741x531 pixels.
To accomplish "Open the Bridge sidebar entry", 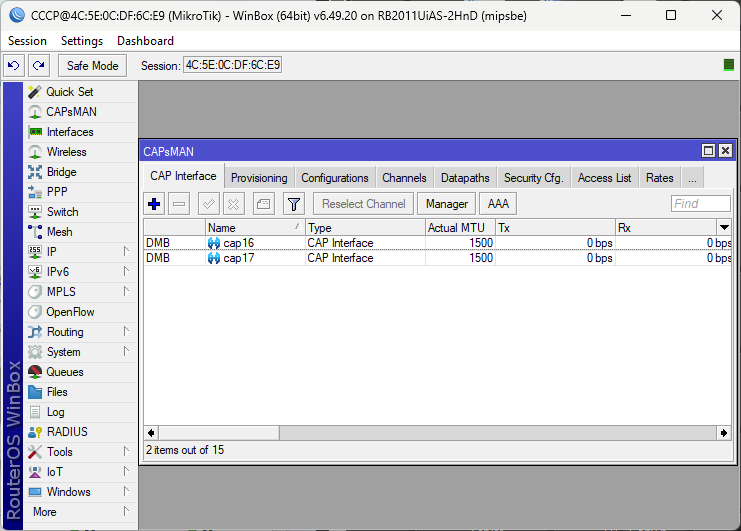I will tap(80, 172).
